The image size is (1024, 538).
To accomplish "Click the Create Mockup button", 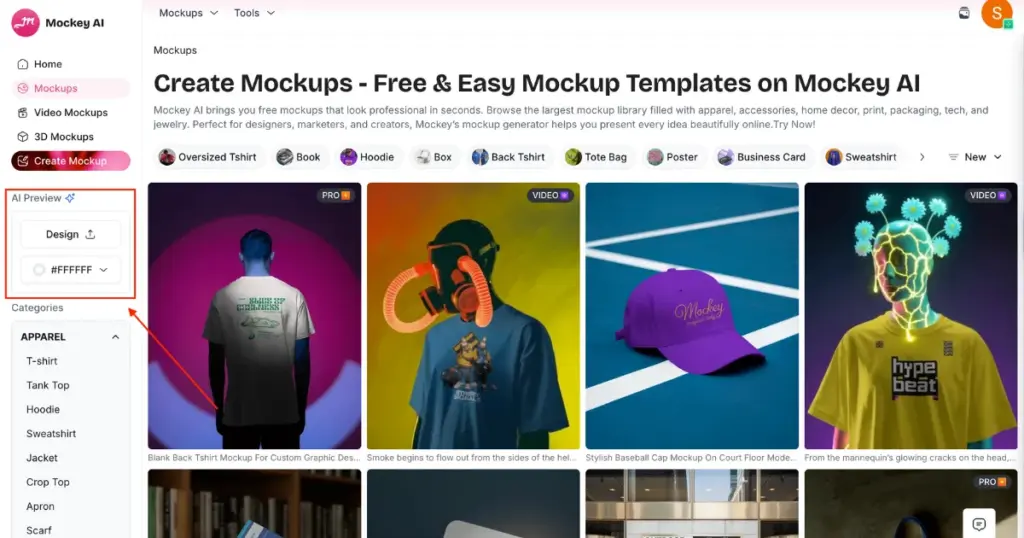I will [71, 161].
